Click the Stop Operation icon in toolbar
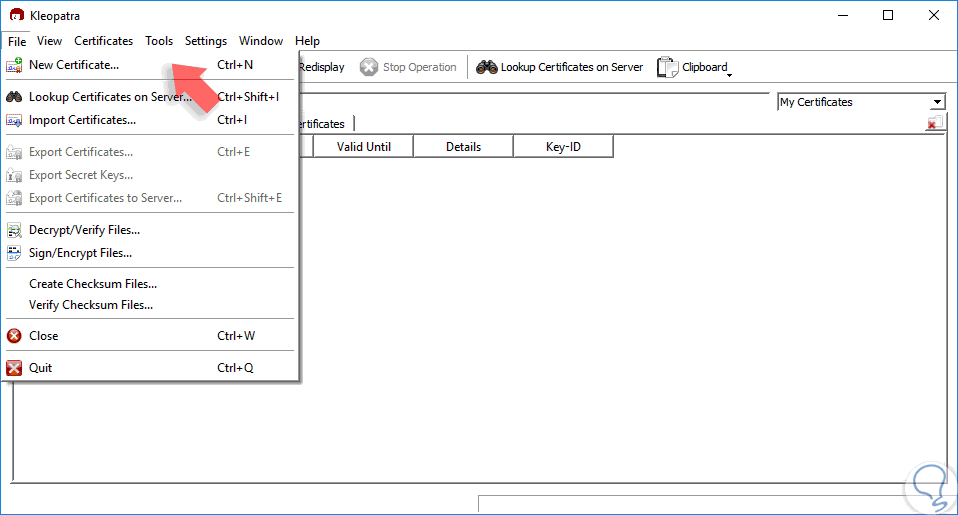This screenshot has width=958, height=515. pyautogui.click(x=369, y=67)
